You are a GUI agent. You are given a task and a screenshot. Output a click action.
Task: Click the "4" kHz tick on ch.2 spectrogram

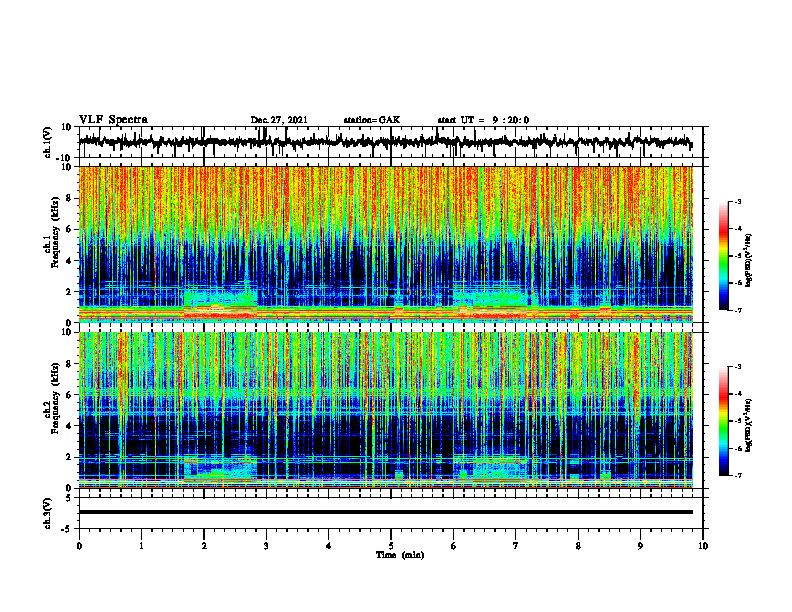tap(69, 427)
